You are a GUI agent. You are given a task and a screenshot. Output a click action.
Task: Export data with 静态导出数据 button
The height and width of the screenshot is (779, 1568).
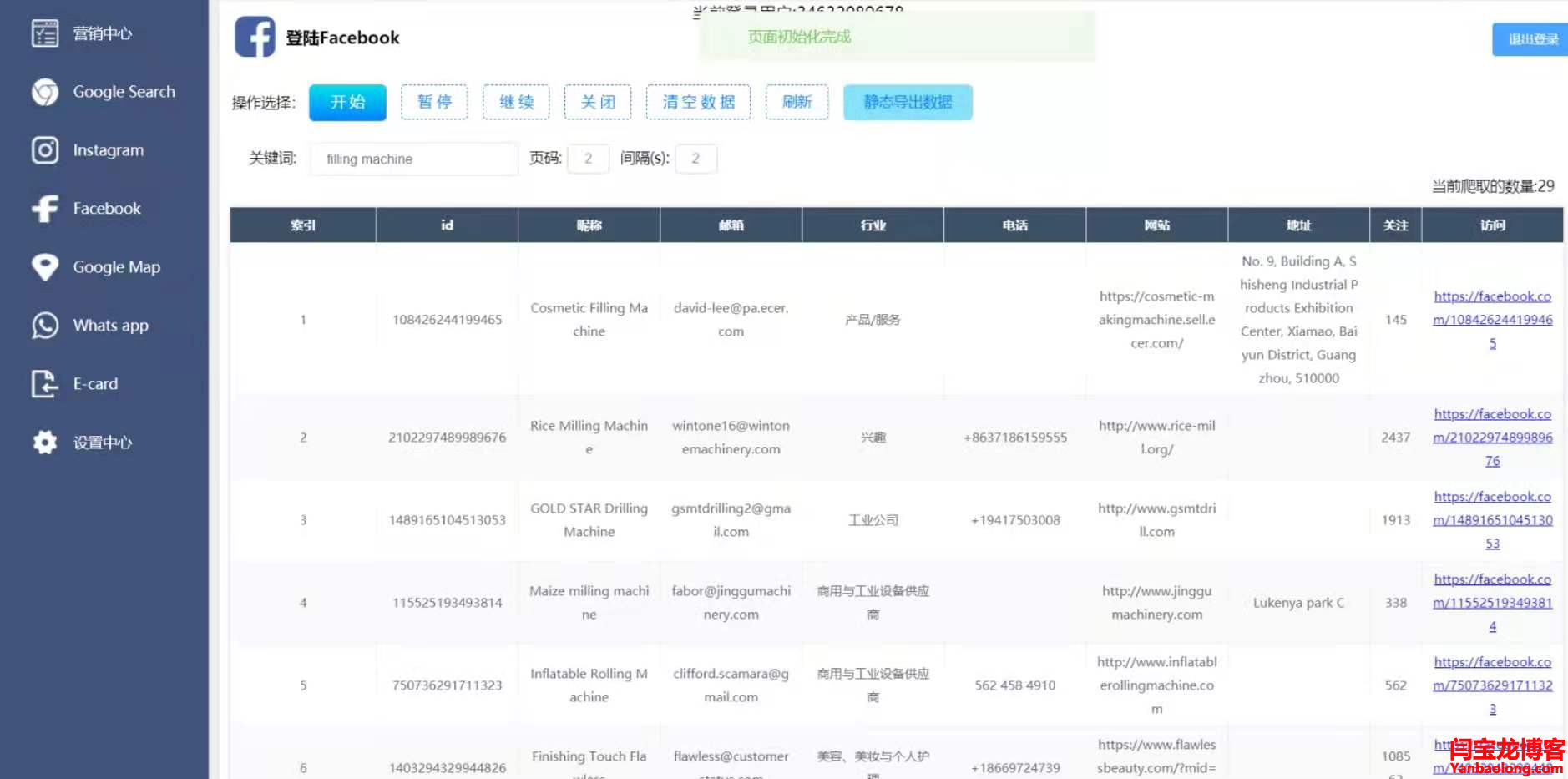908,102
